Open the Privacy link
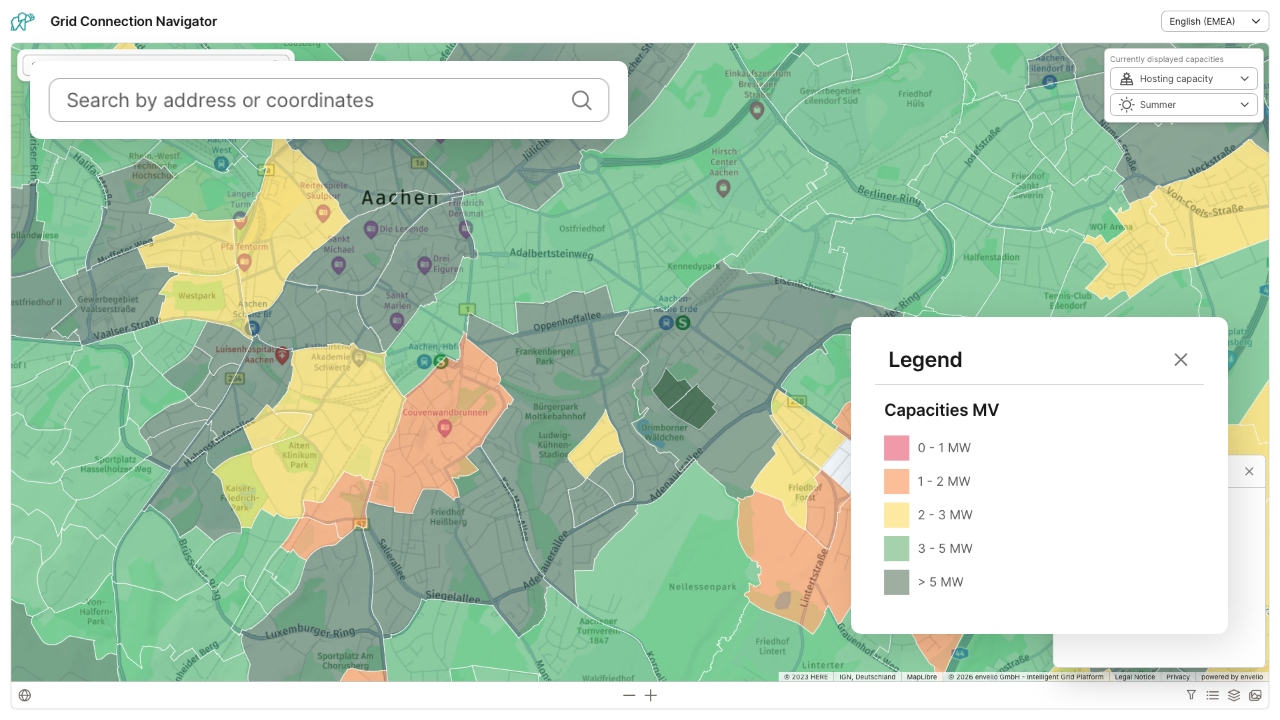Image resolution: width=1280 pixels, height=720 pixels. pyautogui.click(x=1178, y=677)
